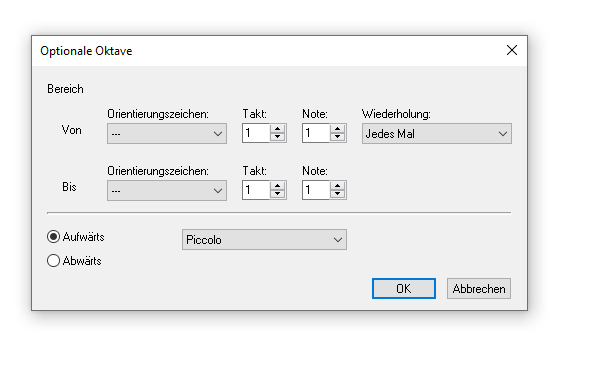This screenshot has height=377, width=590.
Task: Decrease the Bis Takt value
Action: point(278,194)
